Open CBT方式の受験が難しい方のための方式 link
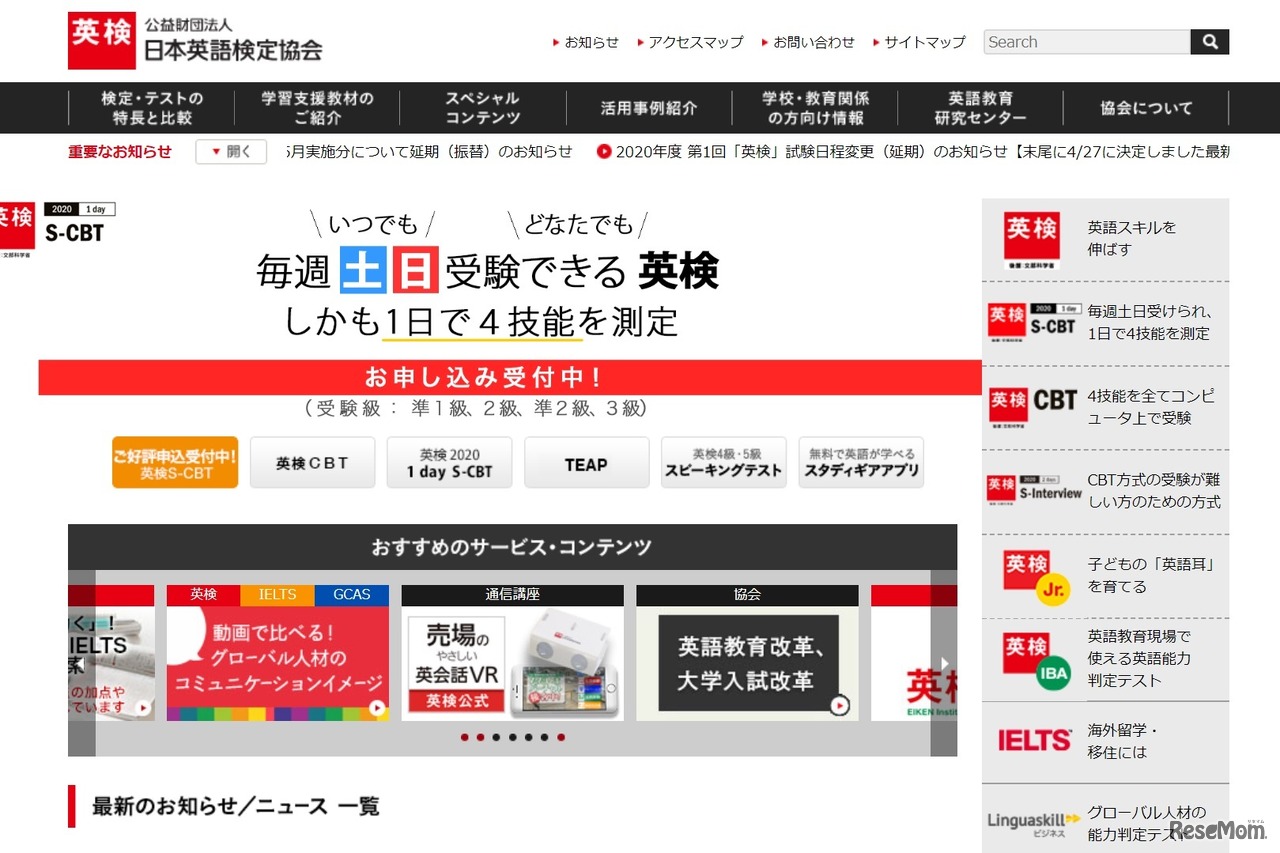This screenshot has width=1280, height=853. coord(1154,490)
